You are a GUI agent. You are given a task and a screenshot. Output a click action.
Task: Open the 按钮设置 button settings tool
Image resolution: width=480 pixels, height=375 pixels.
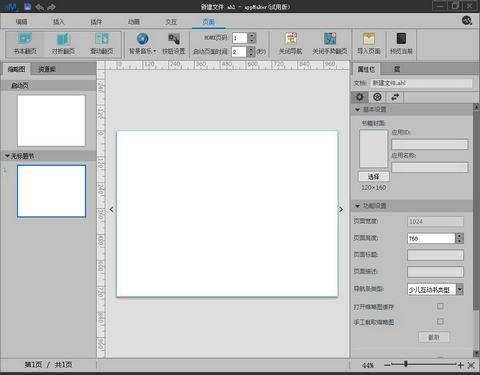(x=174, y=44)
